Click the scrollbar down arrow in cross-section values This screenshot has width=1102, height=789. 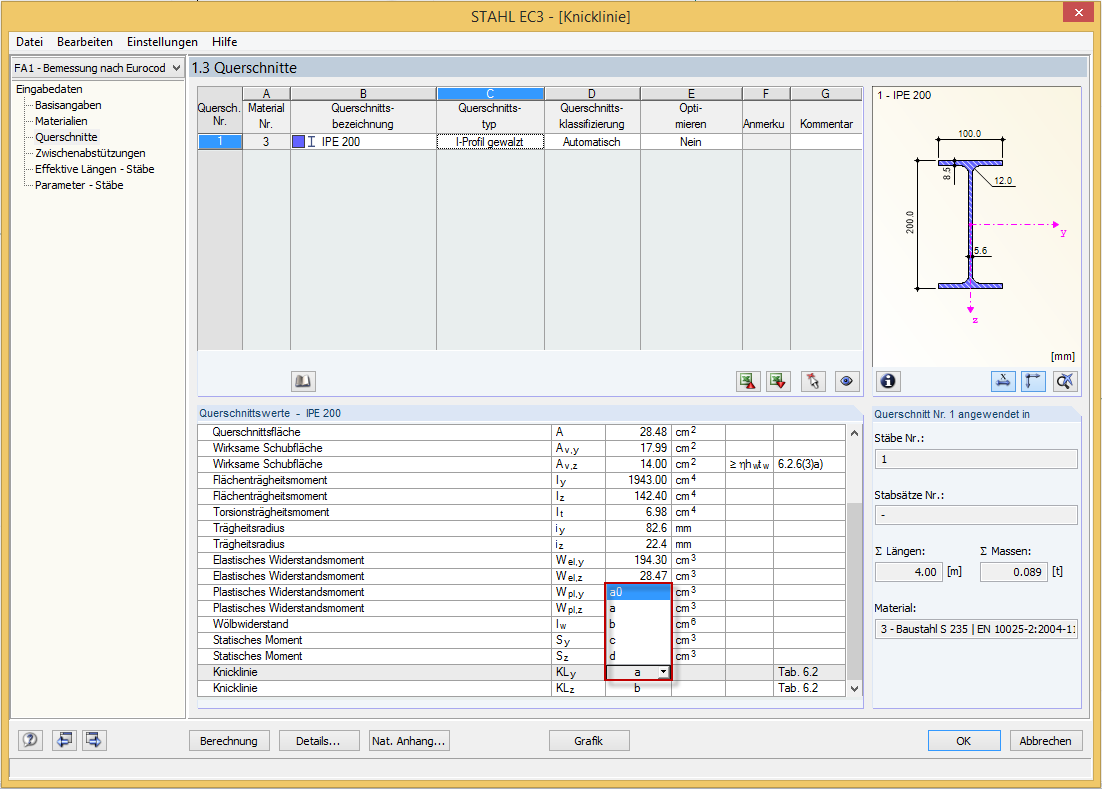(x=855, y=689)
